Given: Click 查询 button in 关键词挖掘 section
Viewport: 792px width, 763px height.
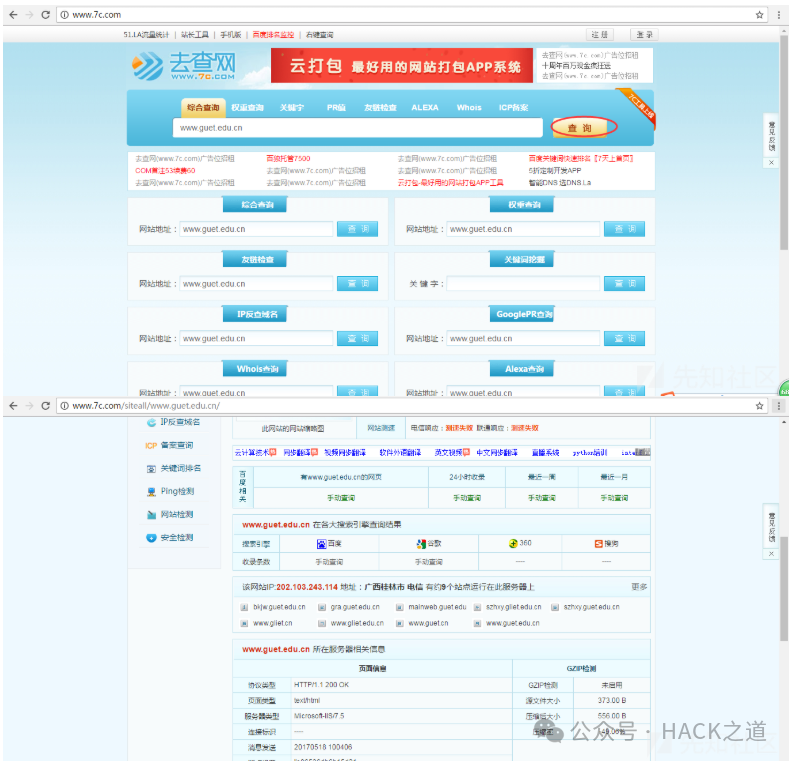Looking at the screenshot, I should [624, 284].
